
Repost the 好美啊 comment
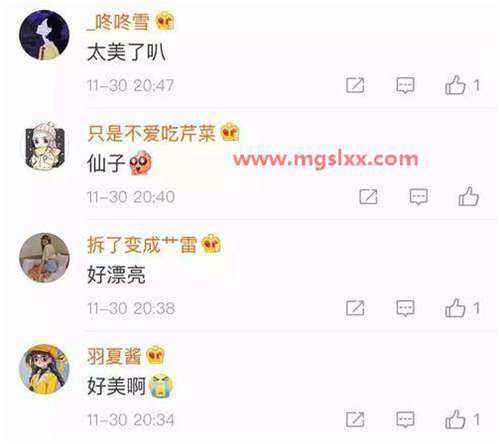click(355, 419)
